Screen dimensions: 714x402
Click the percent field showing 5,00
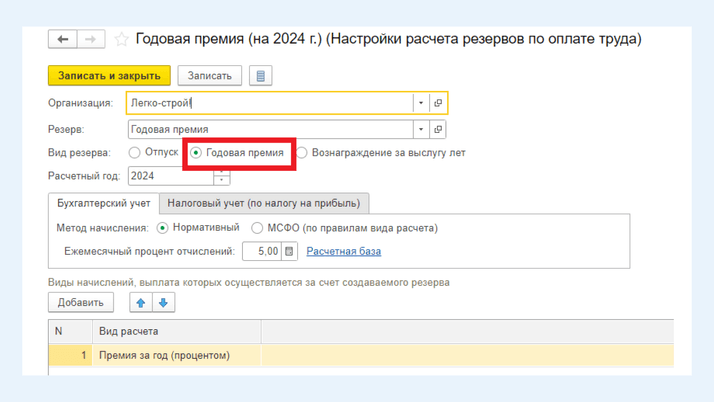point(262,251)
